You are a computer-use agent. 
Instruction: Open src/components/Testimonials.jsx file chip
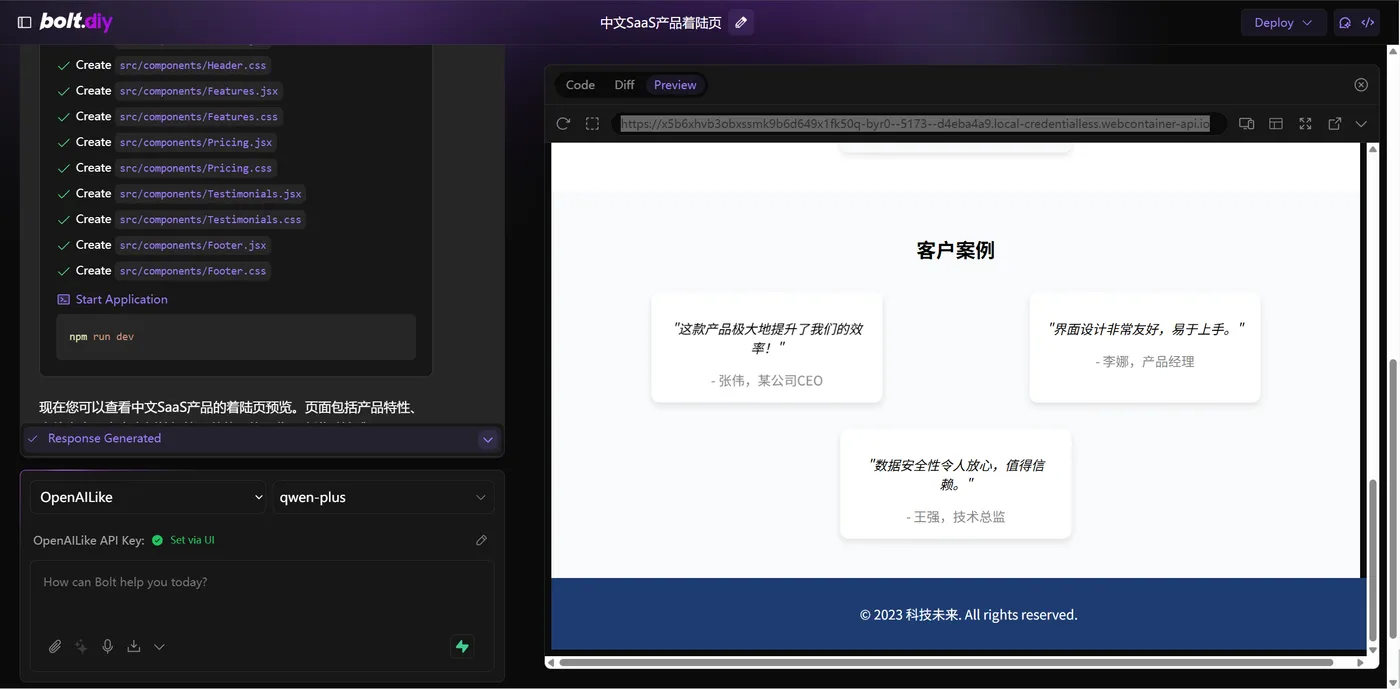[x=210, y=194]
